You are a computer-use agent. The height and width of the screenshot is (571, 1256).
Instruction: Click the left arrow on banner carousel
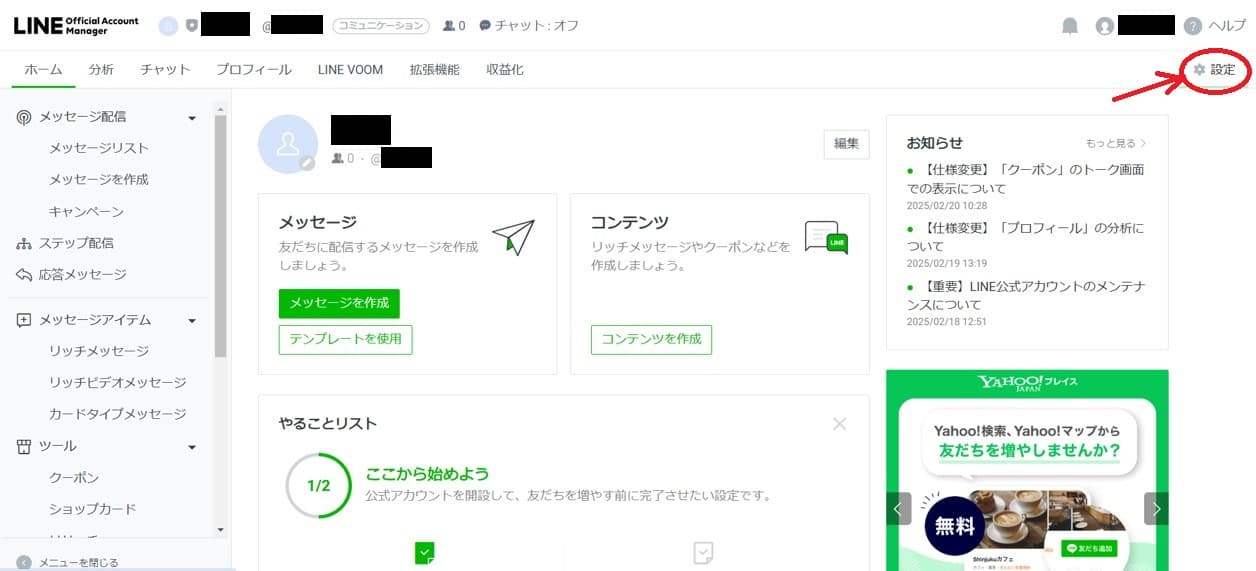pos(898,508)
